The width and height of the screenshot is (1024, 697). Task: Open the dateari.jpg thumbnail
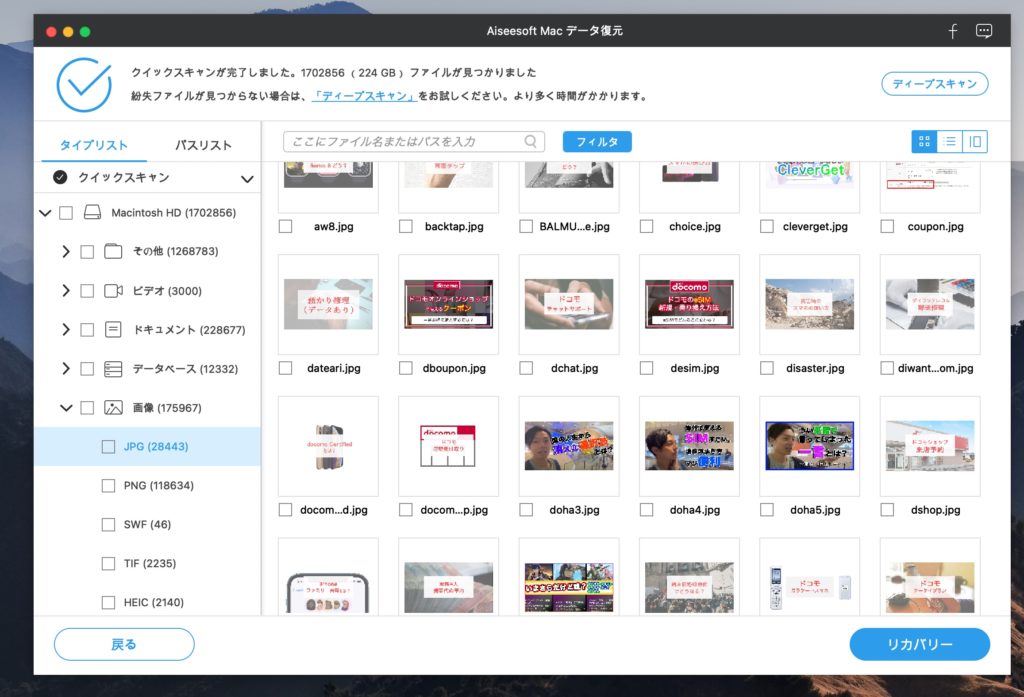point(328,304)
